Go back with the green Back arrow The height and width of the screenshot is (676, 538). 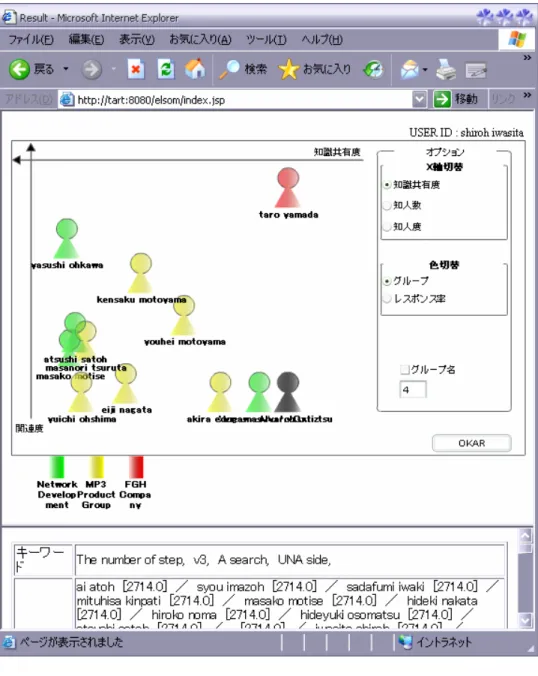pyautogui.click(x=20, y=69)
